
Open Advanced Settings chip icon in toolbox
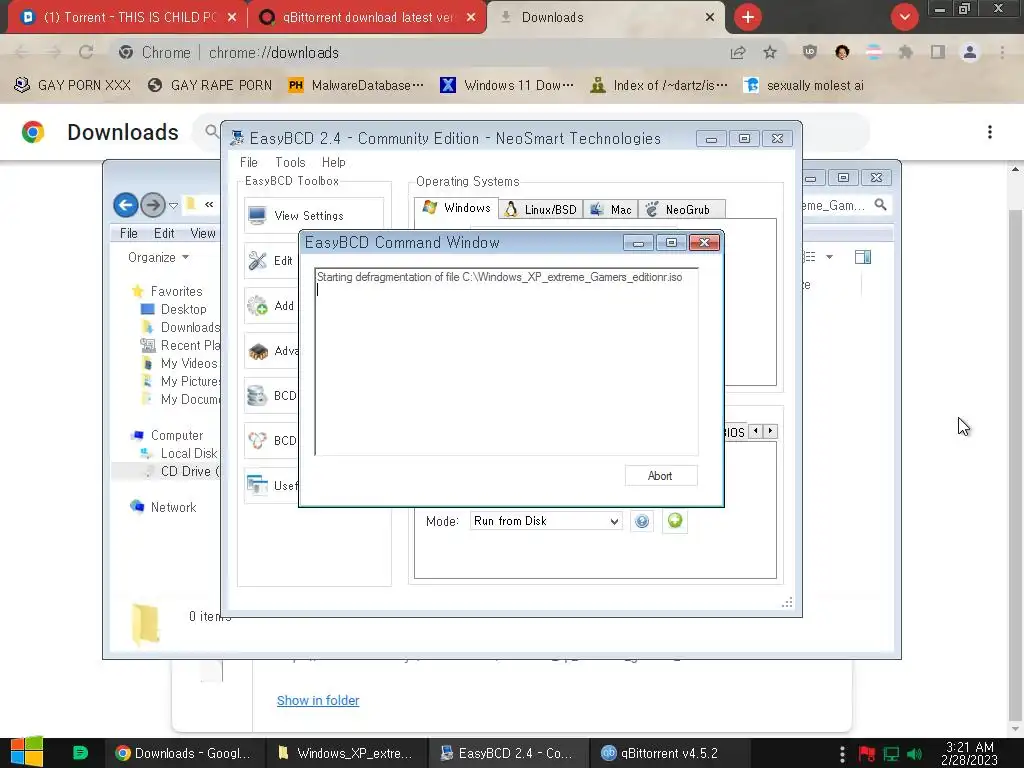pos(258,351)
